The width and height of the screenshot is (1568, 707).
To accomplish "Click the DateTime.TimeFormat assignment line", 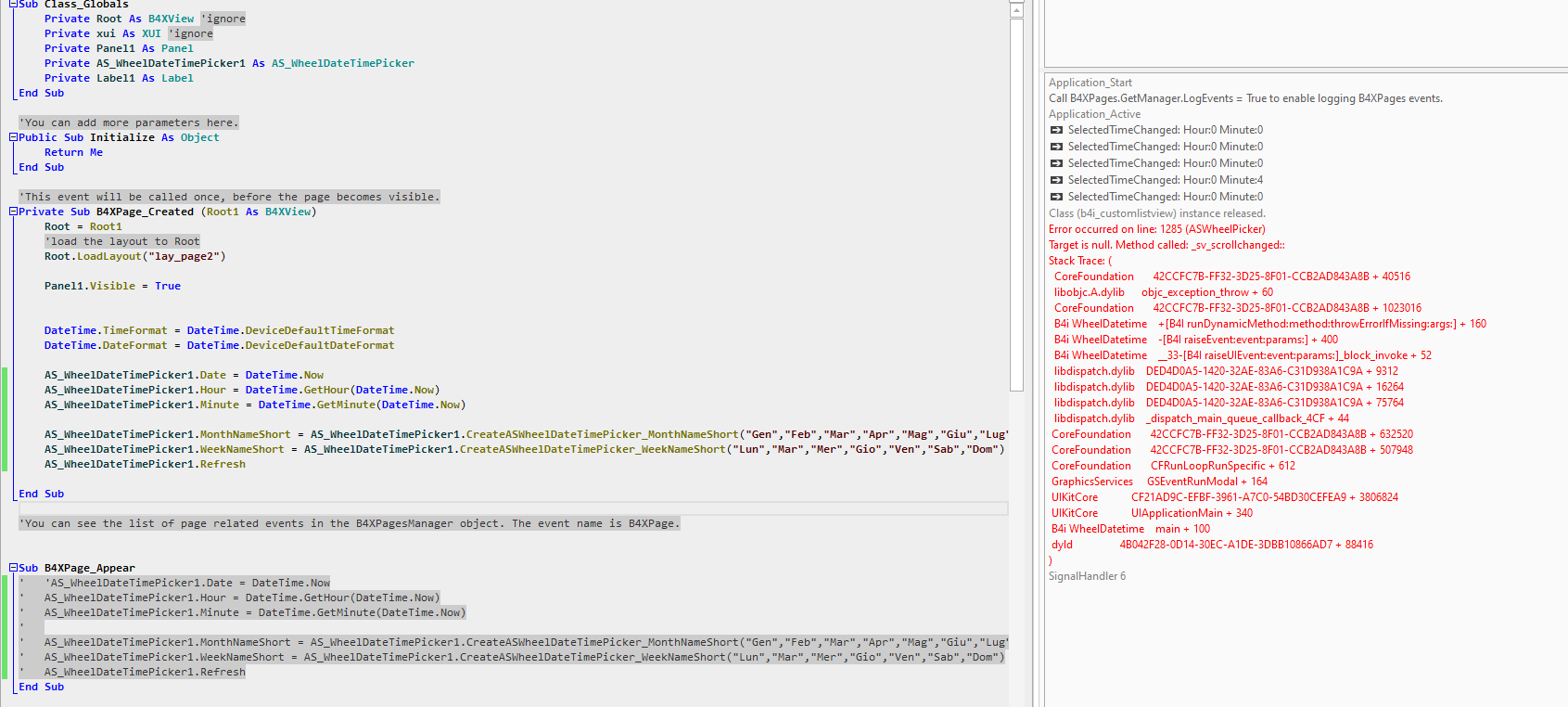I will pyautogui.click(x=220, y=330).
